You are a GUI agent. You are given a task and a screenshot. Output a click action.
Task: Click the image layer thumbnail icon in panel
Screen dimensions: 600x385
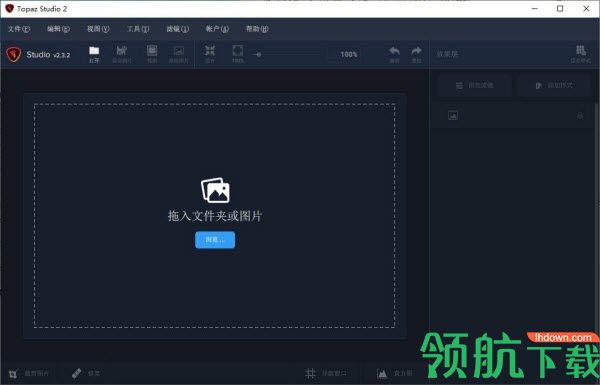(453, 115)
